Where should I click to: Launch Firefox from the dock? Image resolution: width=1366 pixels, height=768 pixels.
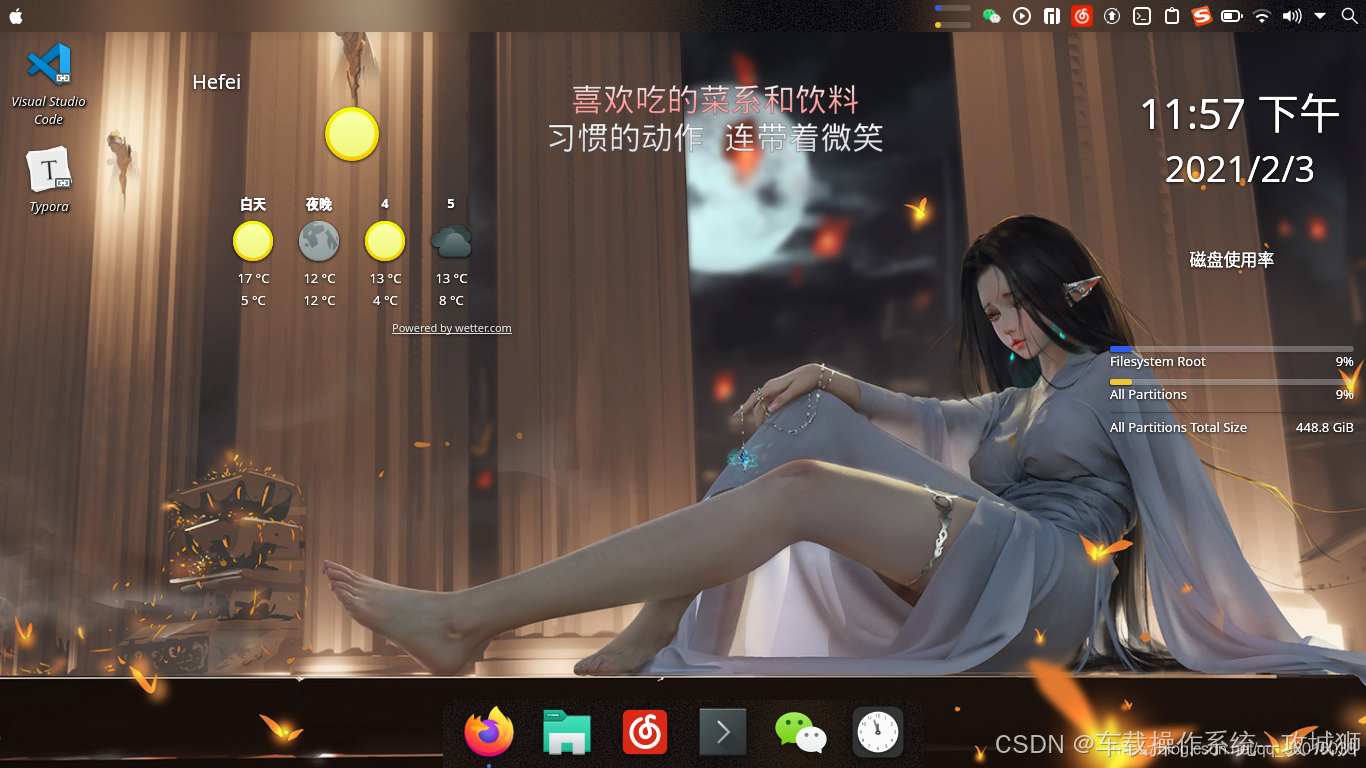[489, 733]
